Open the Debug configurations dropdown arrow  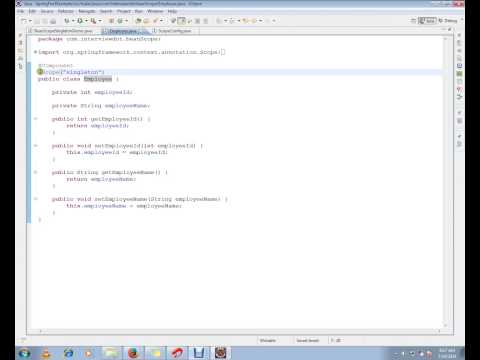coord(73,21)
